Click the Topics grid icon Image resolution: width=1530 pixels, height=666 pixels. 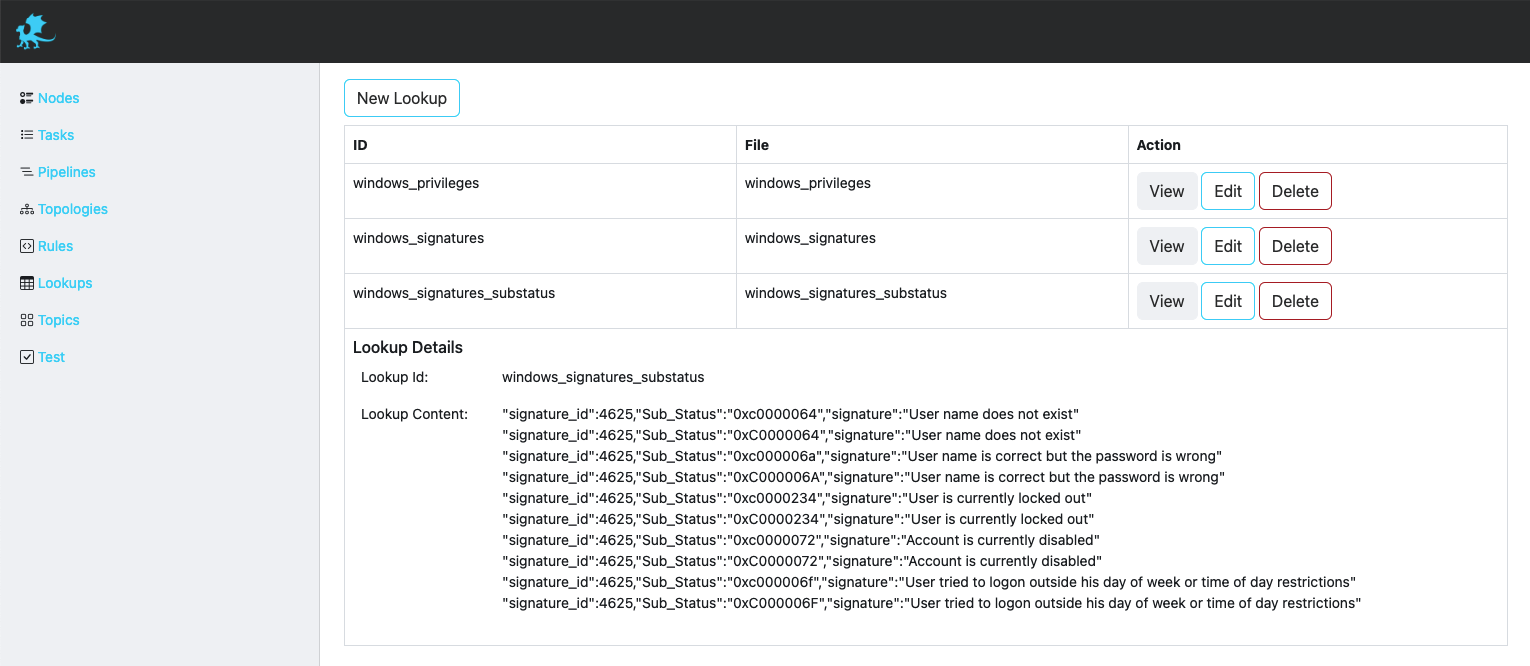(x=27, y=320)
